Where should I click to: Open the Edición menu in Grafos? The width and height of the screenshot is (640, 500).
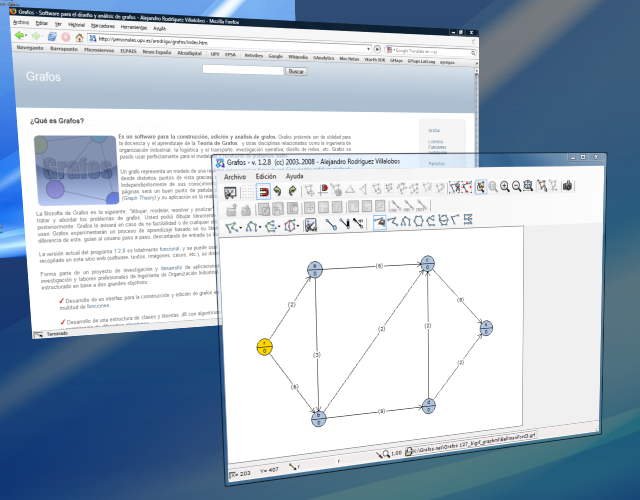point(266,175)
